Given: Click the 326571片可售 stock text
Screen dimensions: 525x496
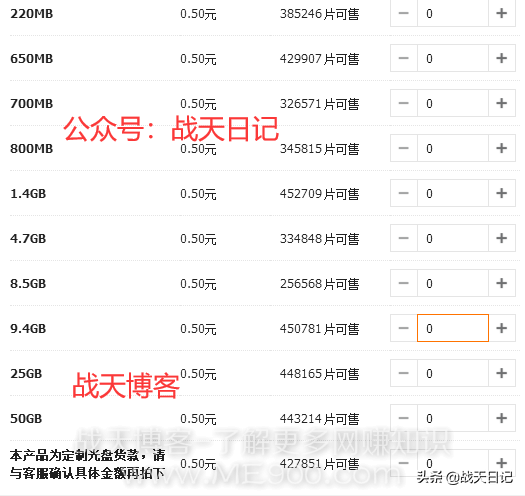Looking at the screenshot, I should coord(319,103).
